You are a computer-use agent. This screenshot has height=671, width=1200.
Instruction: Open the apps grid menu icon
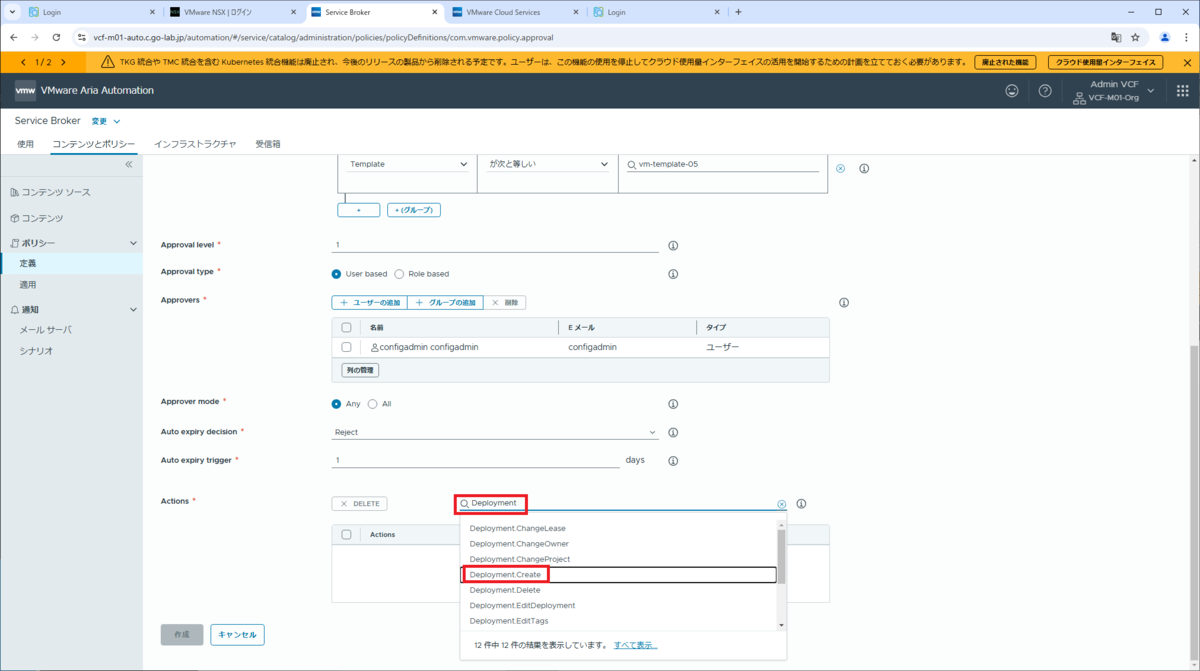1182,90
